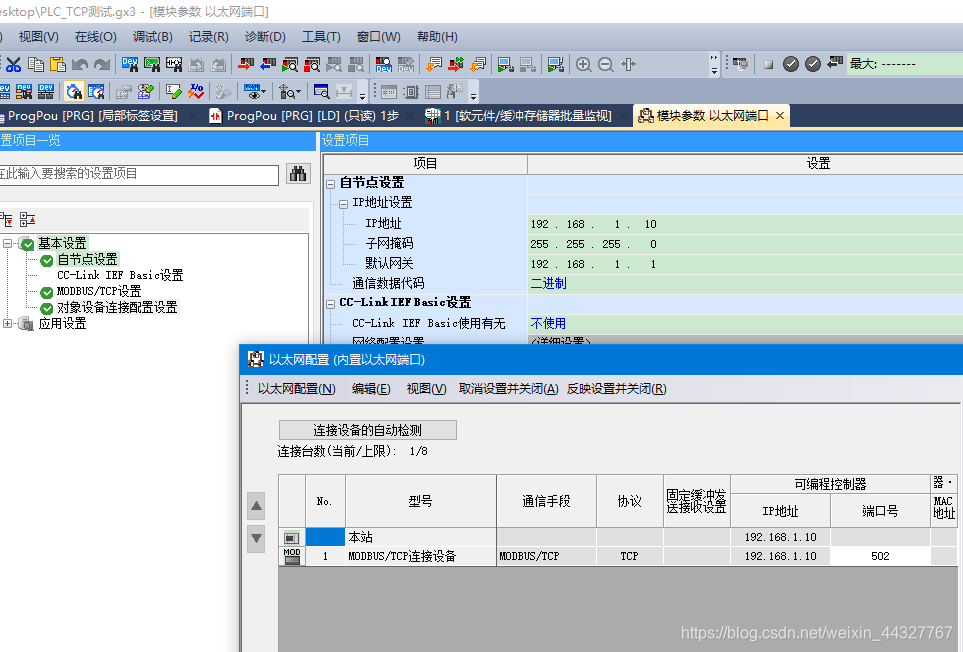Open the 工具(T) menu

click(x=321, y=37)
